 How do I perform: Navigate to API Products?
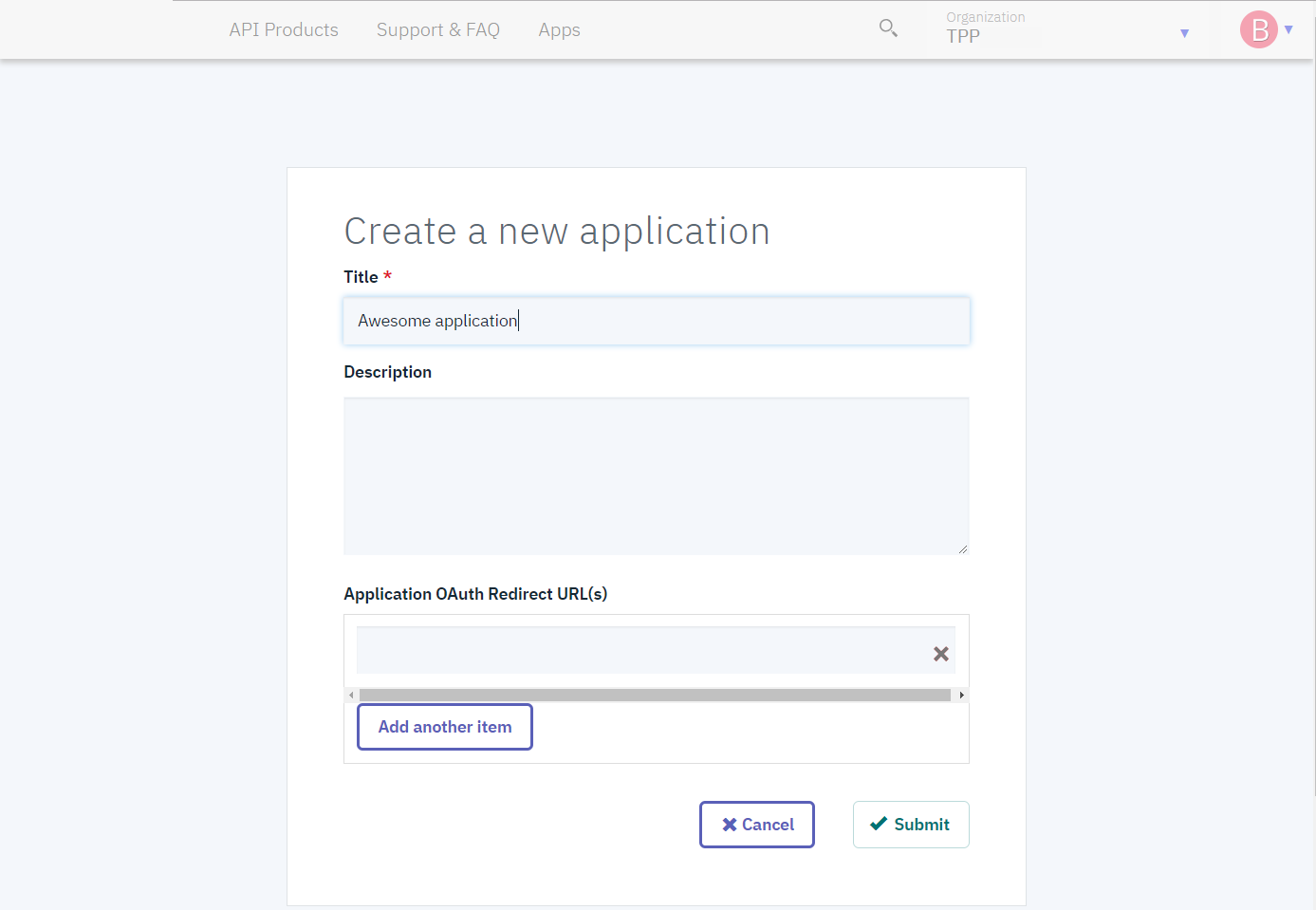coord(283,29)
